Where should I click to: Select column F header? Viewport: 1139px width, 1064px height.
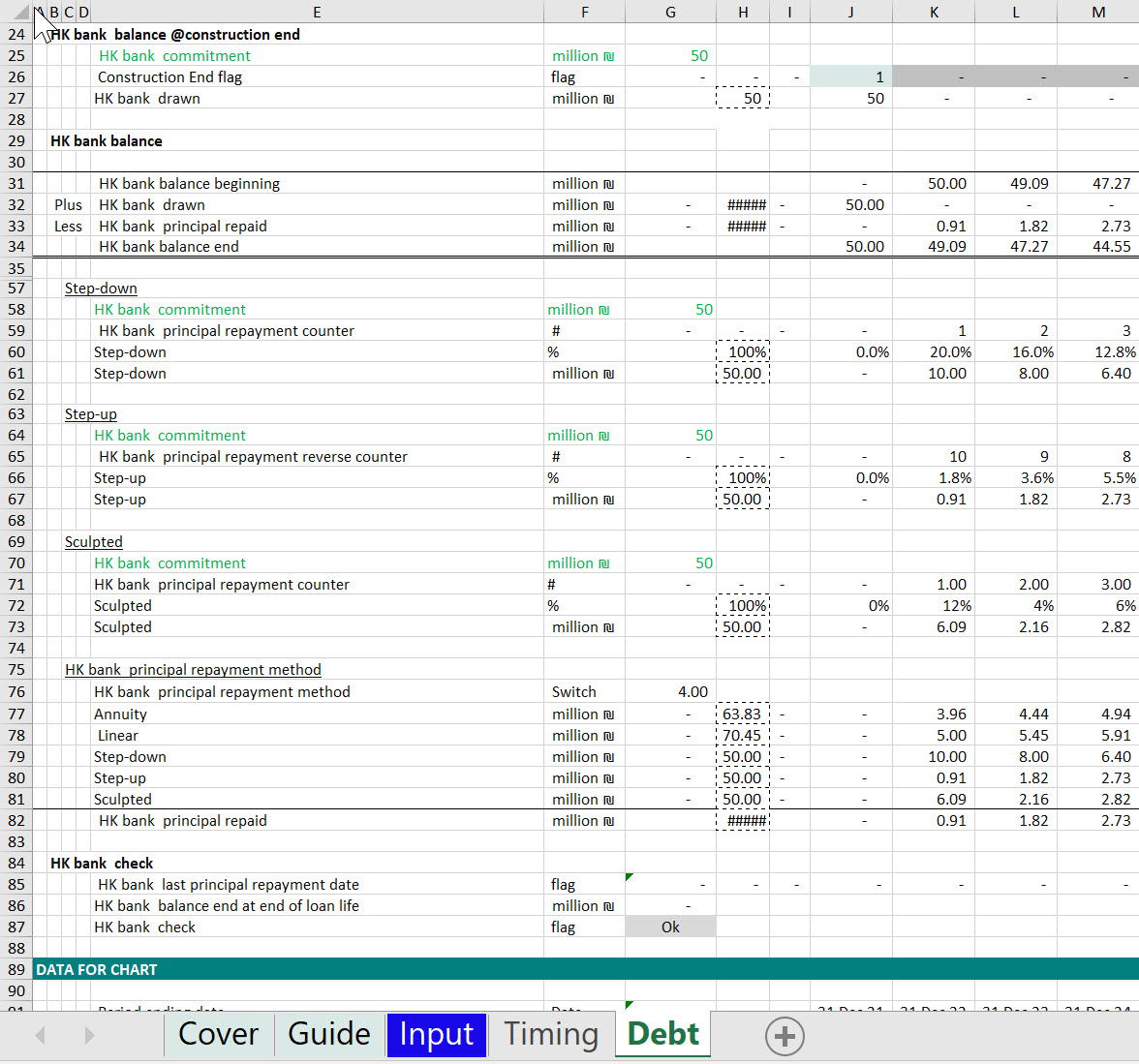point(585,12)
